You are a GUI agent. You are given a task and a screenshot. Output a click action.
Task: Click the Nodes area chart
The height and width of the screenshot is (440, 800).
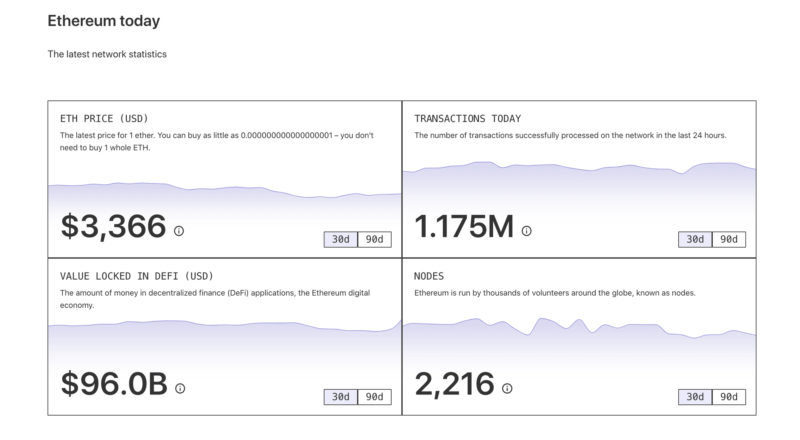click(x=579, y=342)
